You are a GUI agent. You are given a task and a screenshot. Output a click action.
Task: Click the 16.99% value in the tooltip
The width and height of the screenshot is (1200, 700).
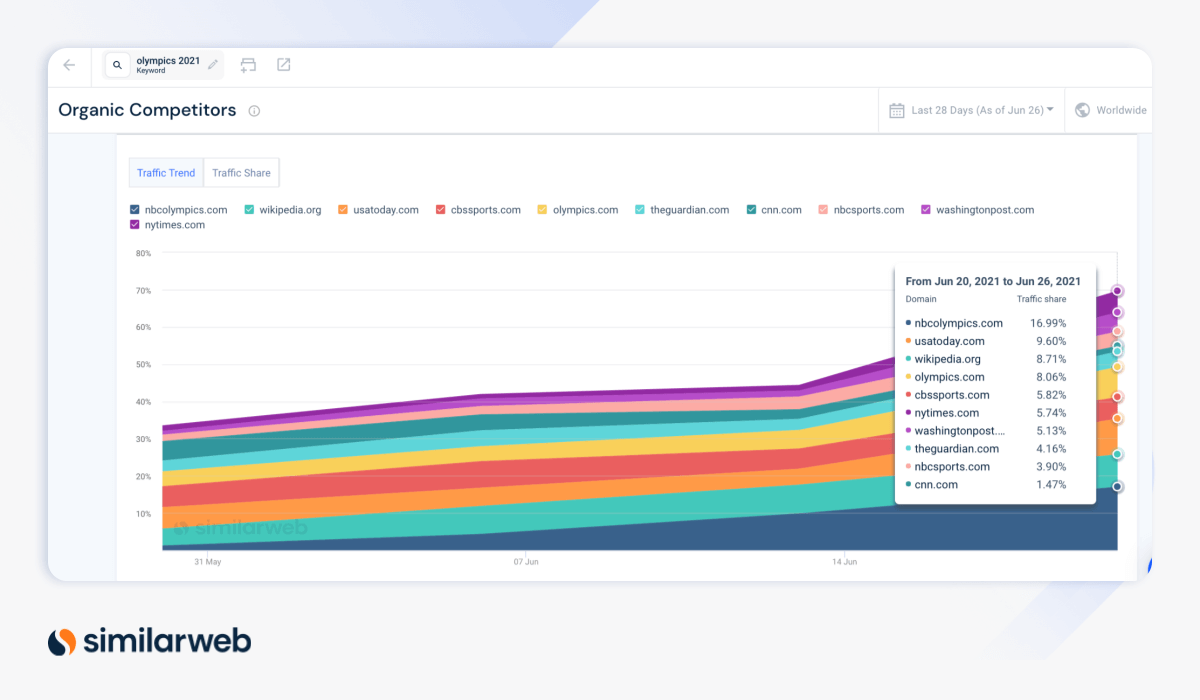(1048, 323)
